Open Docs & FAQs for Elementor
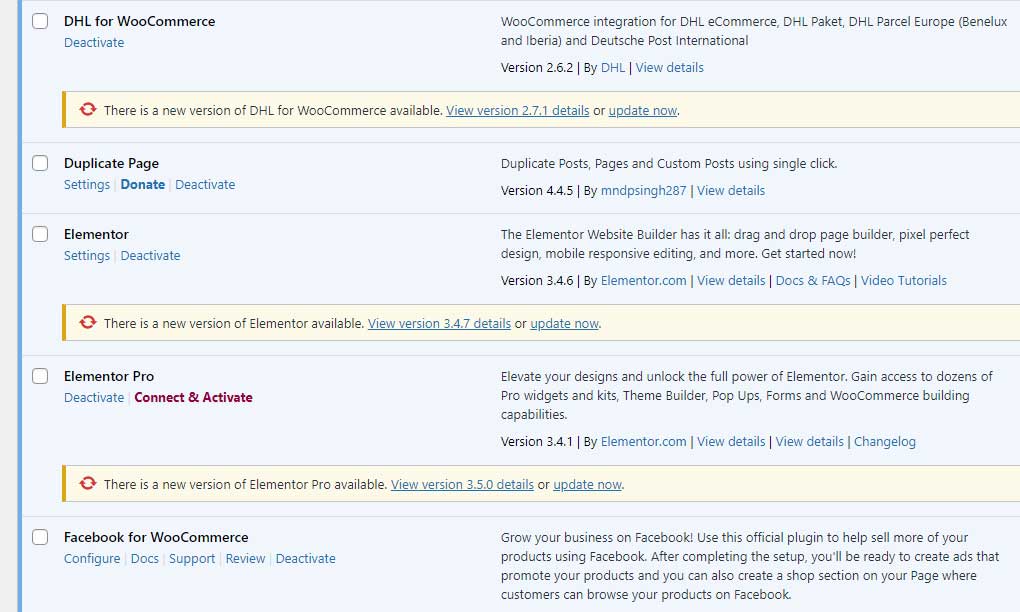 pyautogui.click(x=813, y=280)
